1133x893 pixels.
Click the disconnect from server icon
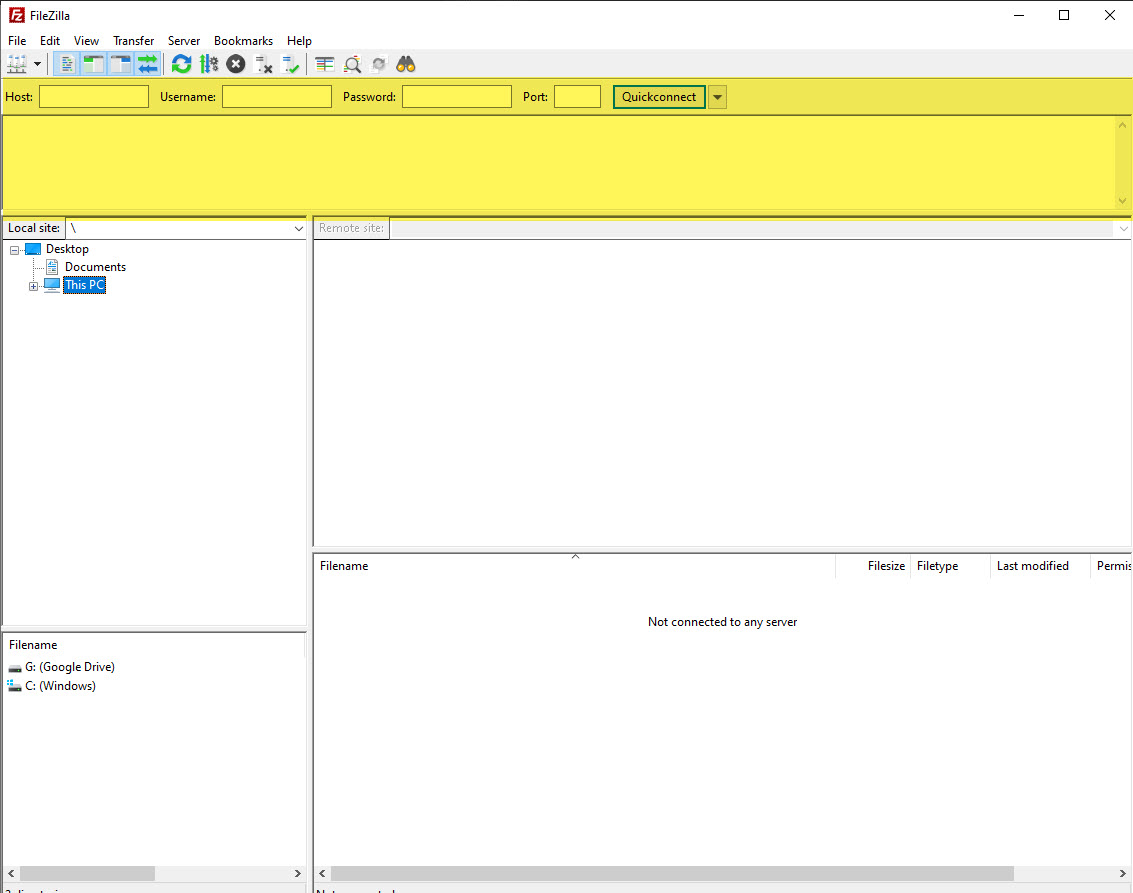pos(264,64)
